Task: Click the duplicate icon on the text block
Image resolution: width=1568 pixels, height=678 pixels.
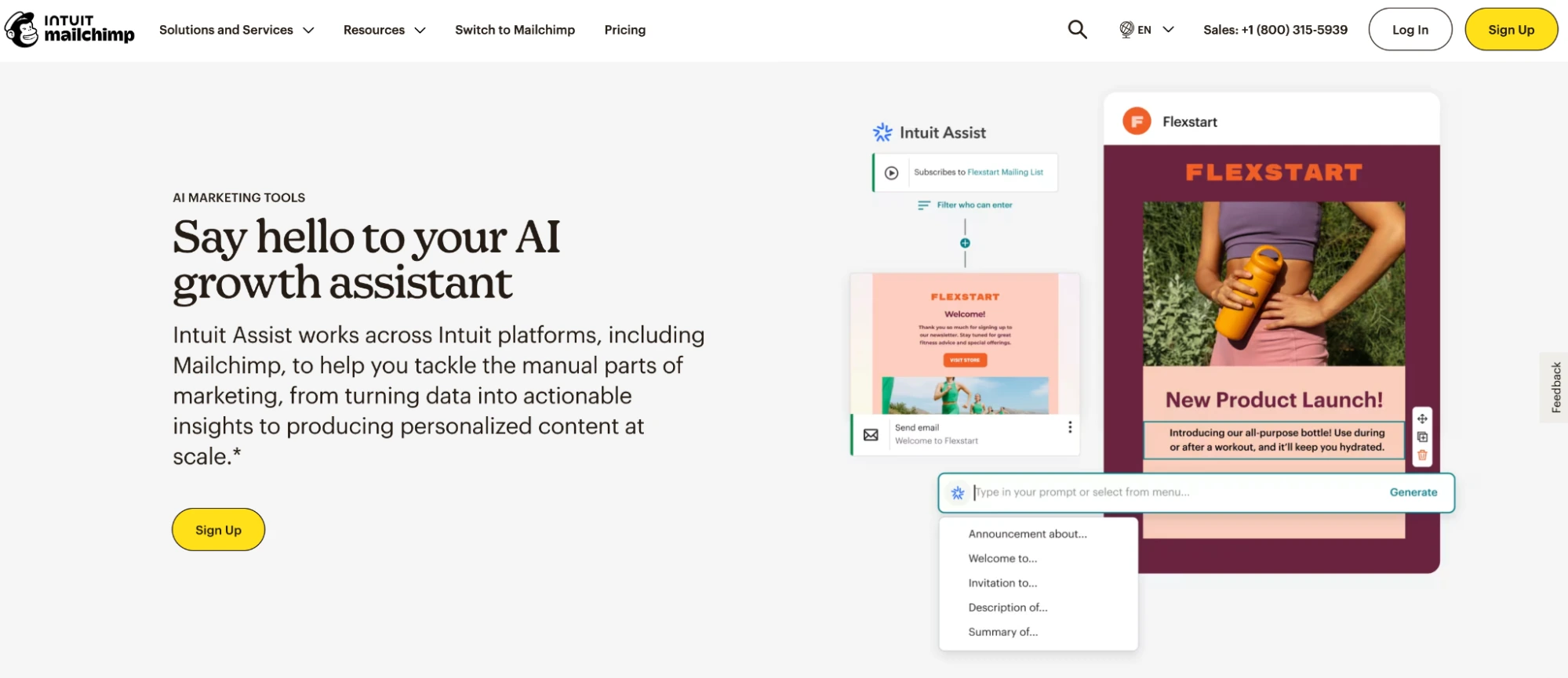Action: click(1422, 437)
